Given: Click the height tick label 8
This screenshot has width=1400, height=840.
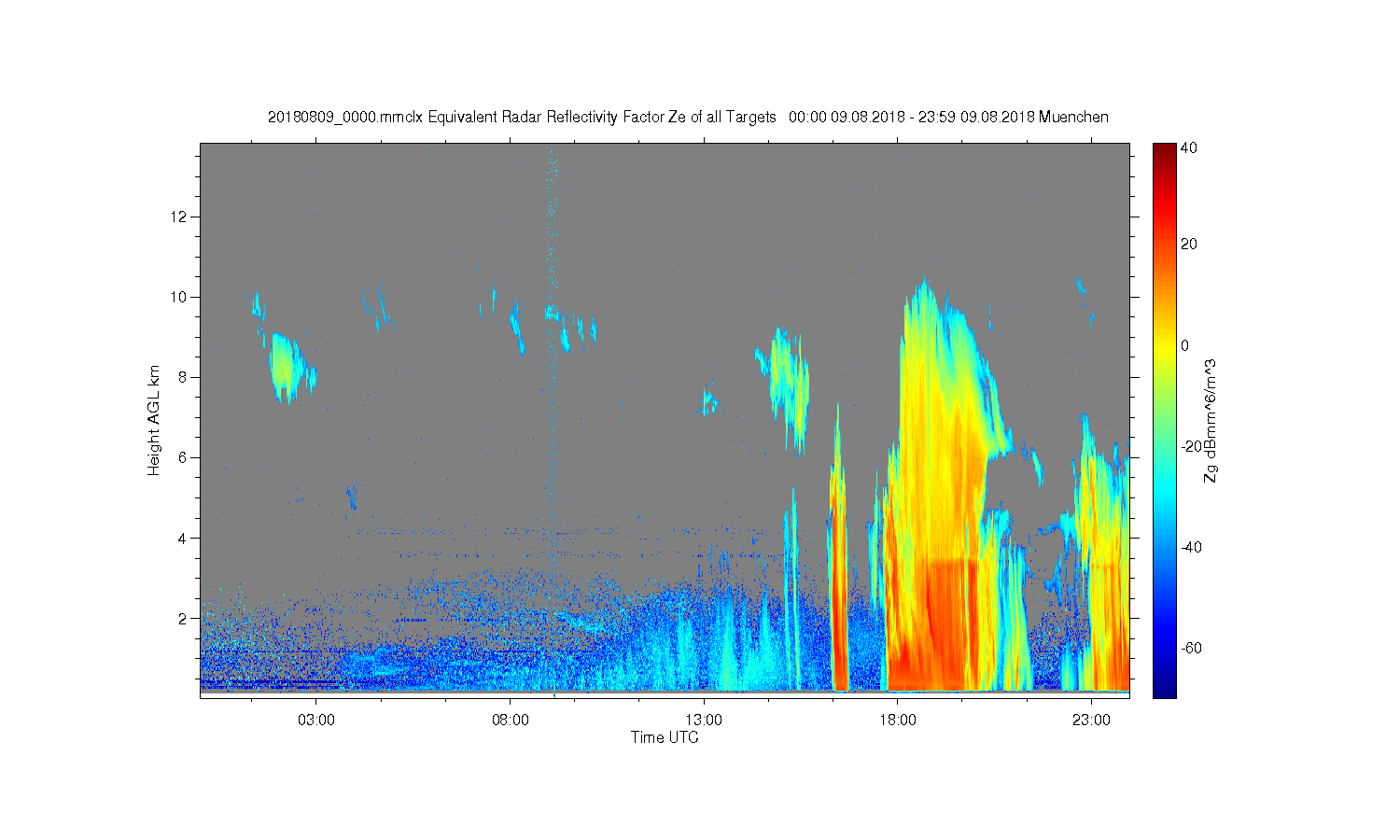Looking at the screenshot, I should tap(184, 377).
